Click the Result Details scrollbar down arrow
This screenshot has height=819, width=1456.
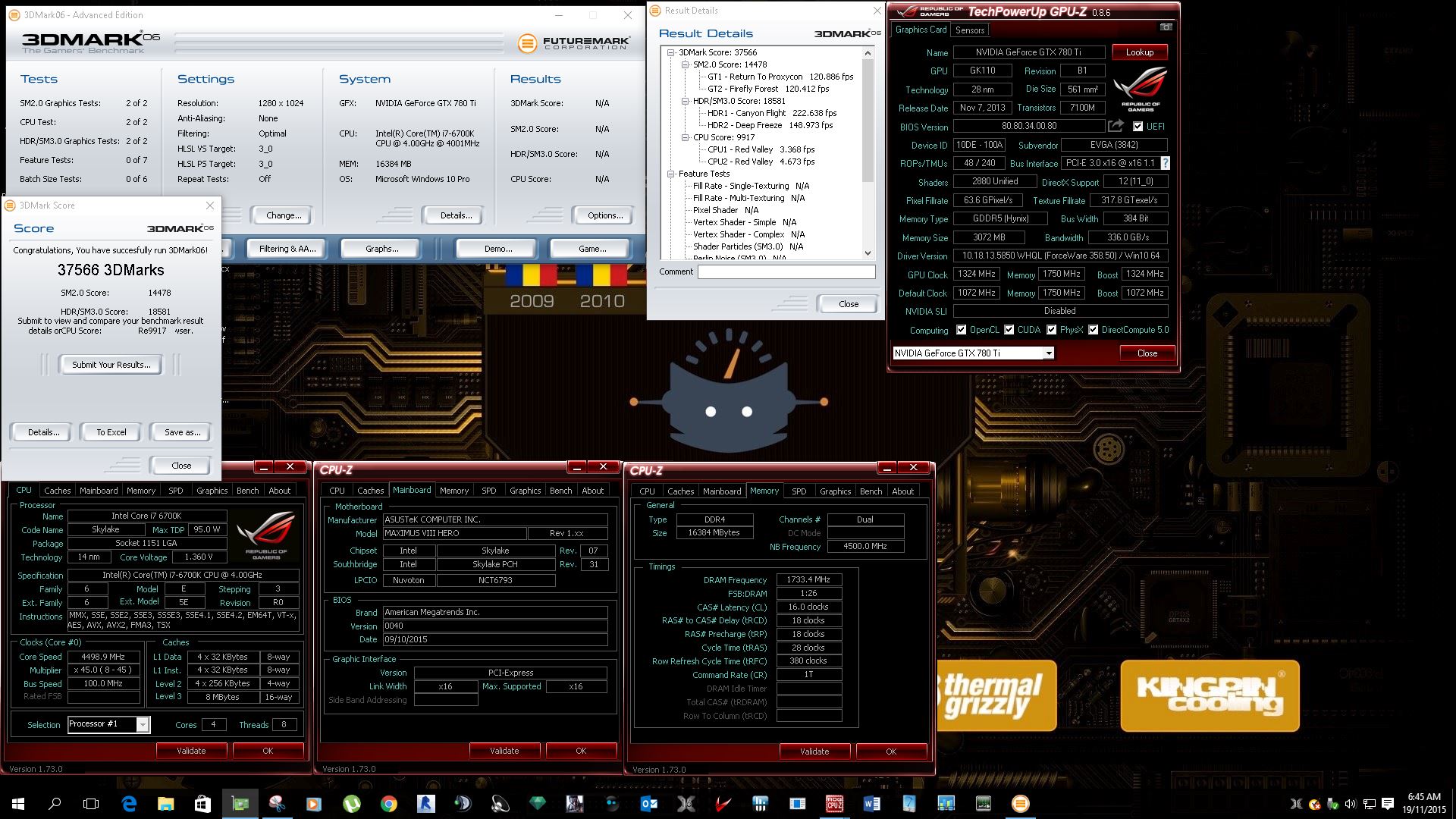click(868, 253)
